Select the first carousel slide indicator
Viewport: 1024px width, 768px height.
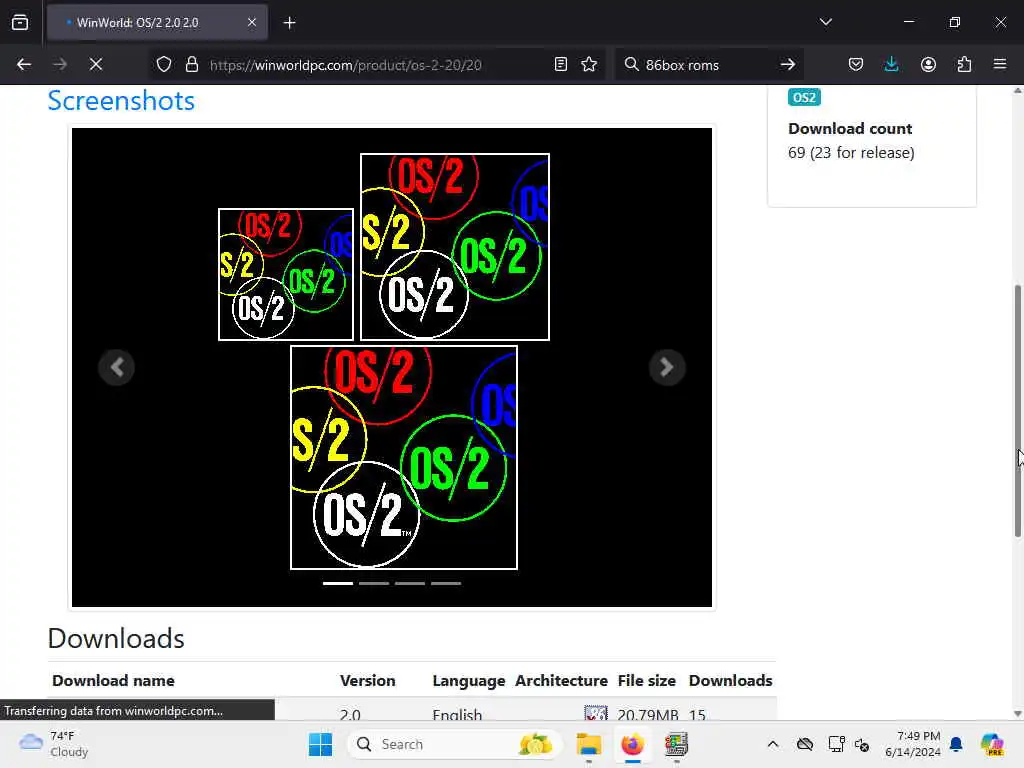click(x=338, y=583)
